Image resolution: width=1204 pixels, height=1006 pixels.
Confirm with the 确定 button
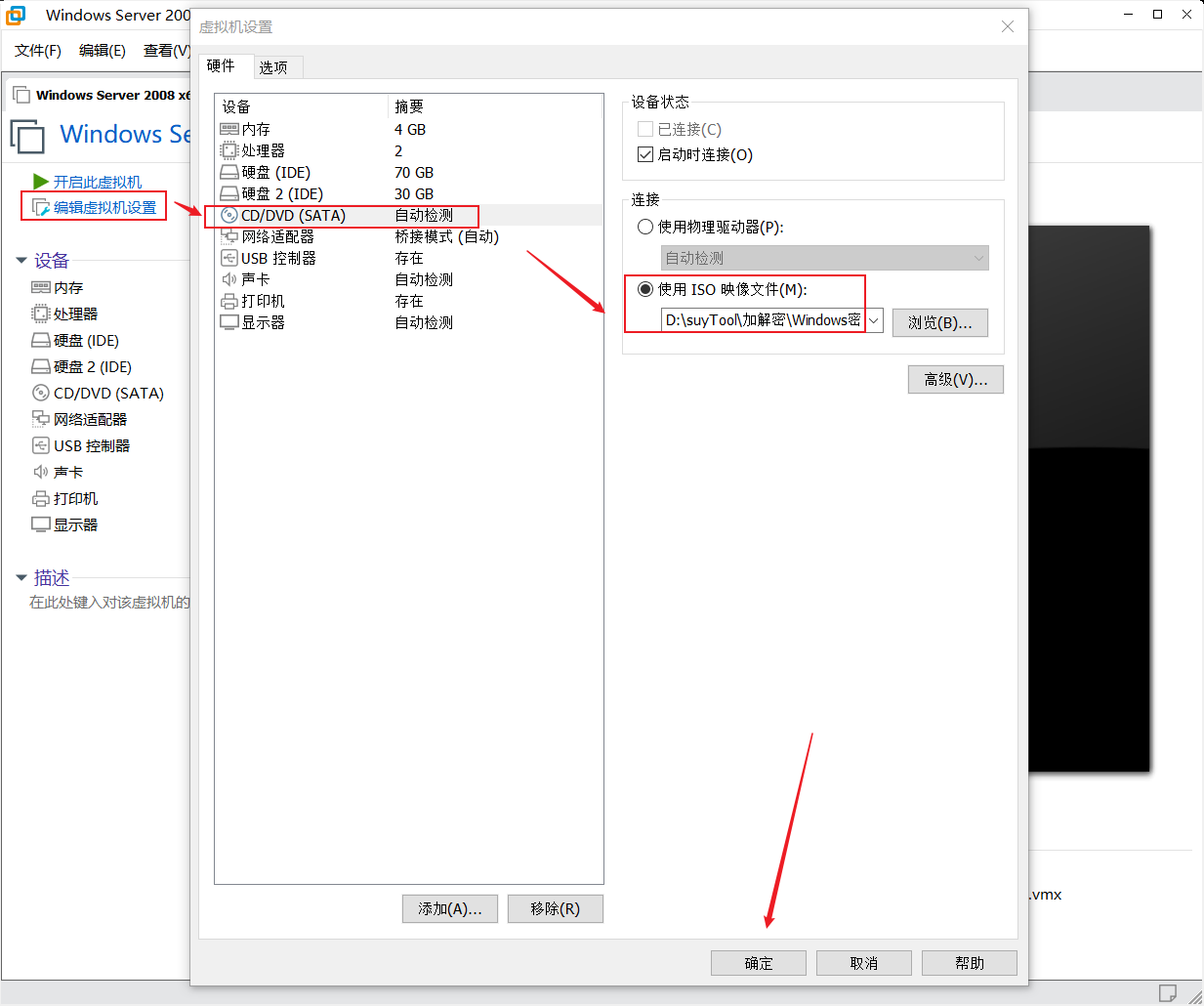point(759,963)
